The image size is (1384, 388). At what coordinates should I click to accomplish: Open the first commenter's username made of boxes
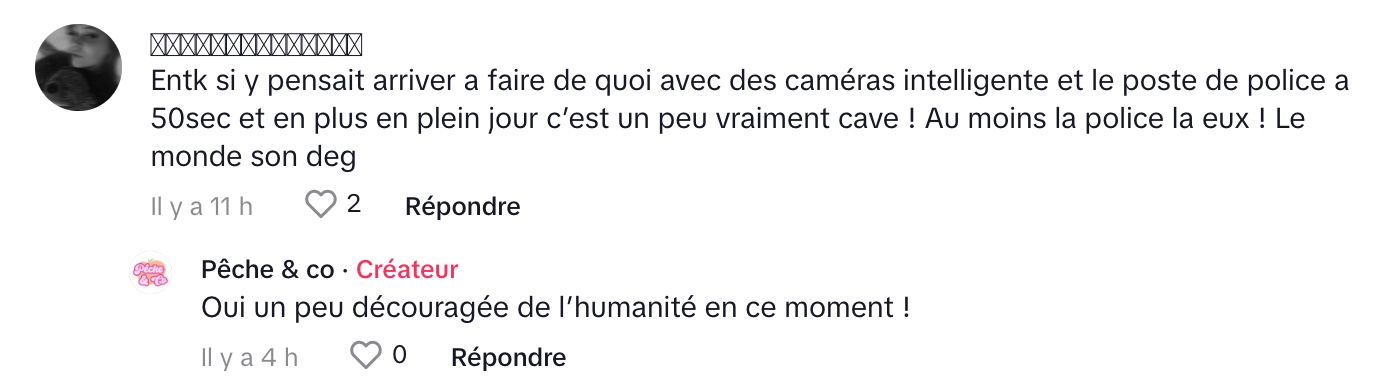coord(256,45)
